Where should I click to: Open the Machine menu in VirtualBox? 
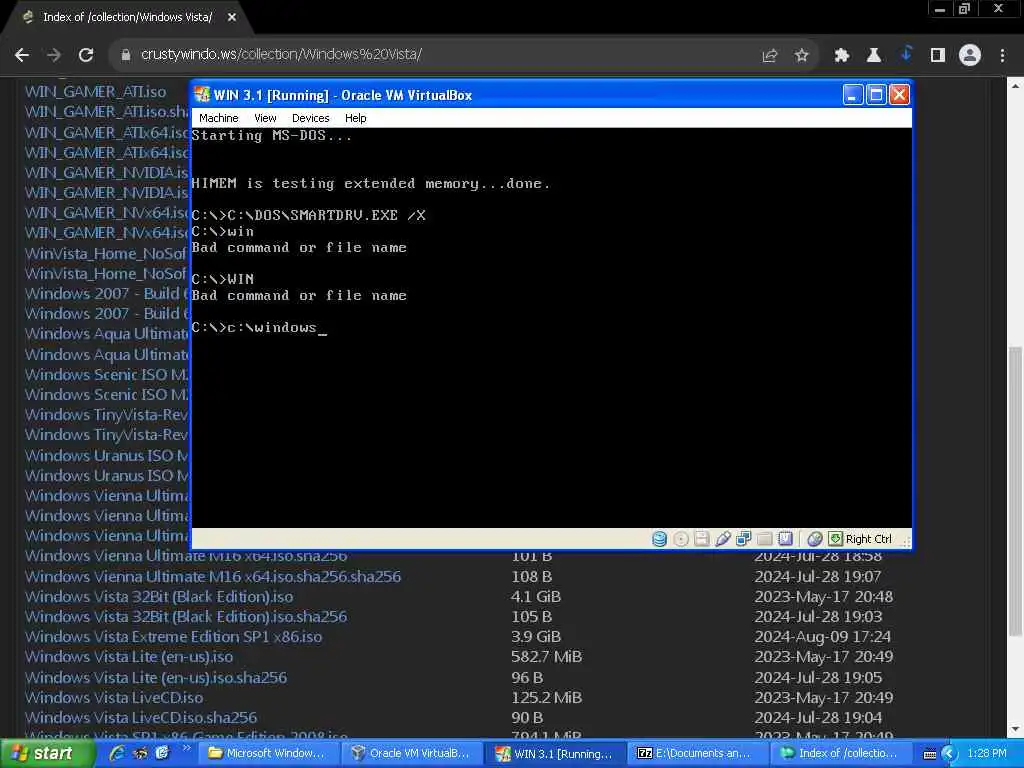click(219, 118)
